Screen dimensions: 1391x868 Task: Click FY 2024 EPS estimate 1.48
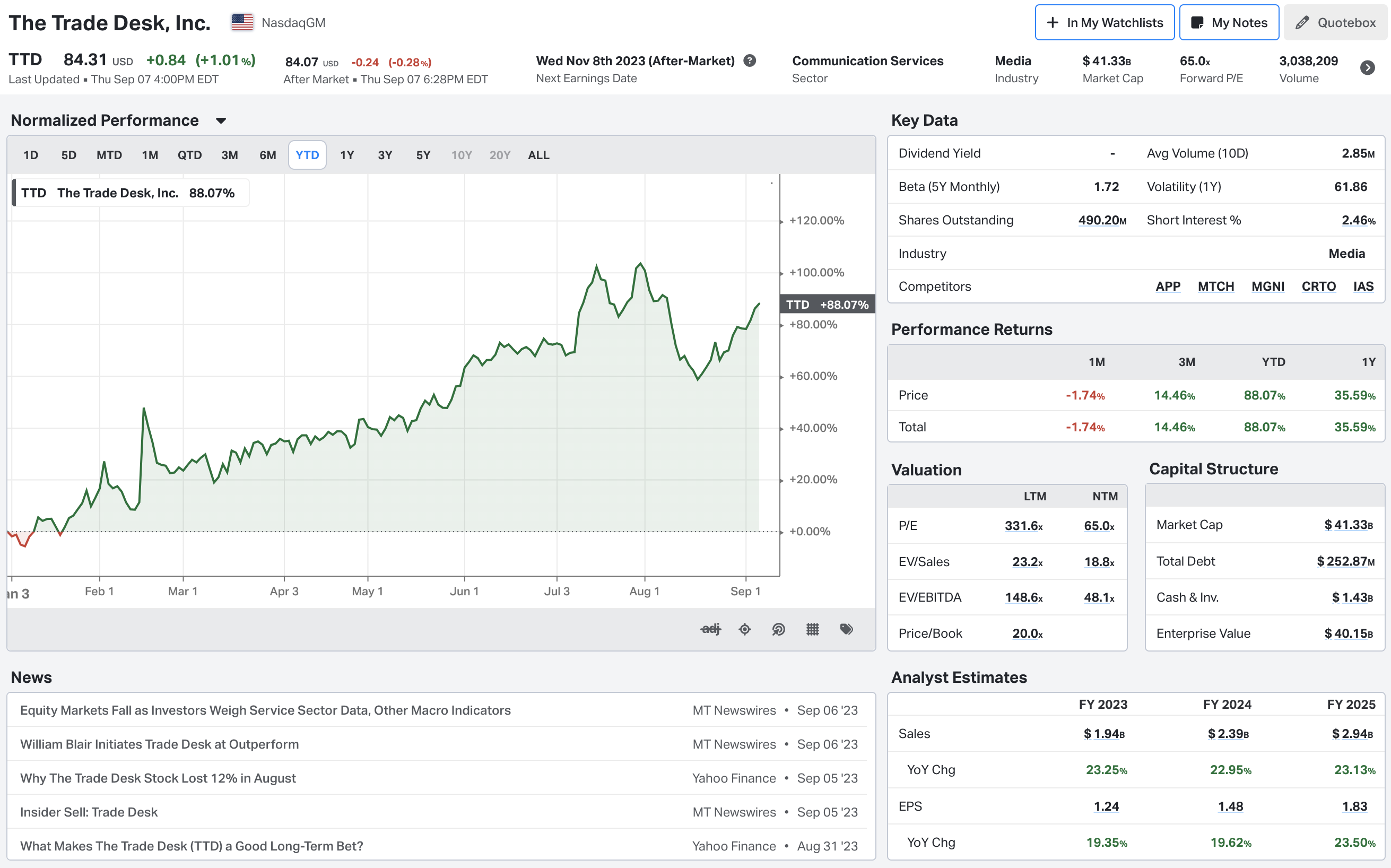[1230, 806]
